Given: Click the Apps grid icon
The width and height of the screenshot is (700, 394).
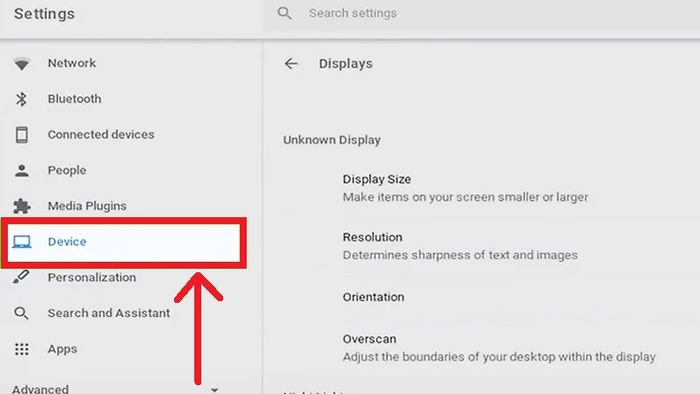Looking at the screenshot, I should click(21, 349).
